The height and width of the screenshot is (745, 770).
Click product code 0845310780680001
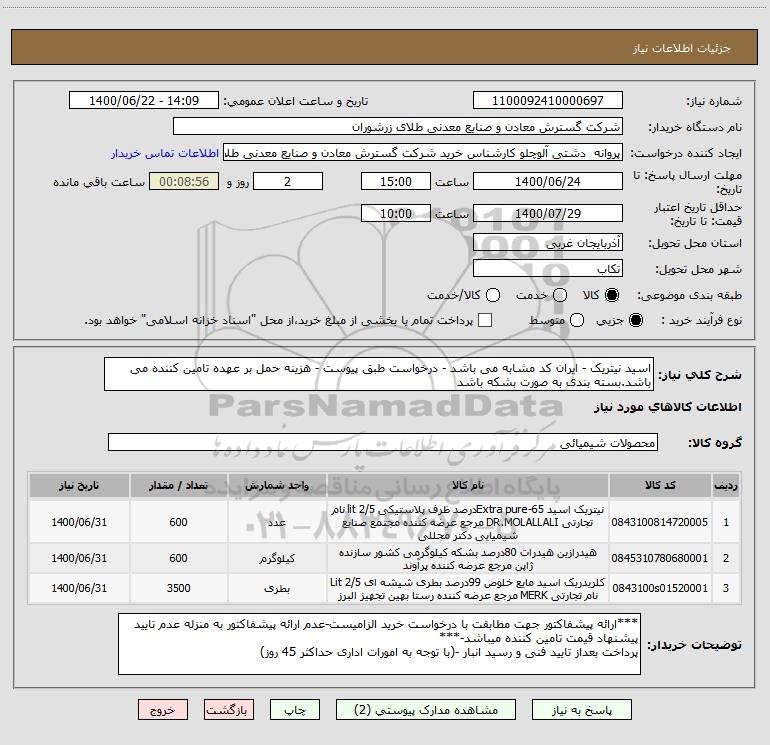point(660,558)
